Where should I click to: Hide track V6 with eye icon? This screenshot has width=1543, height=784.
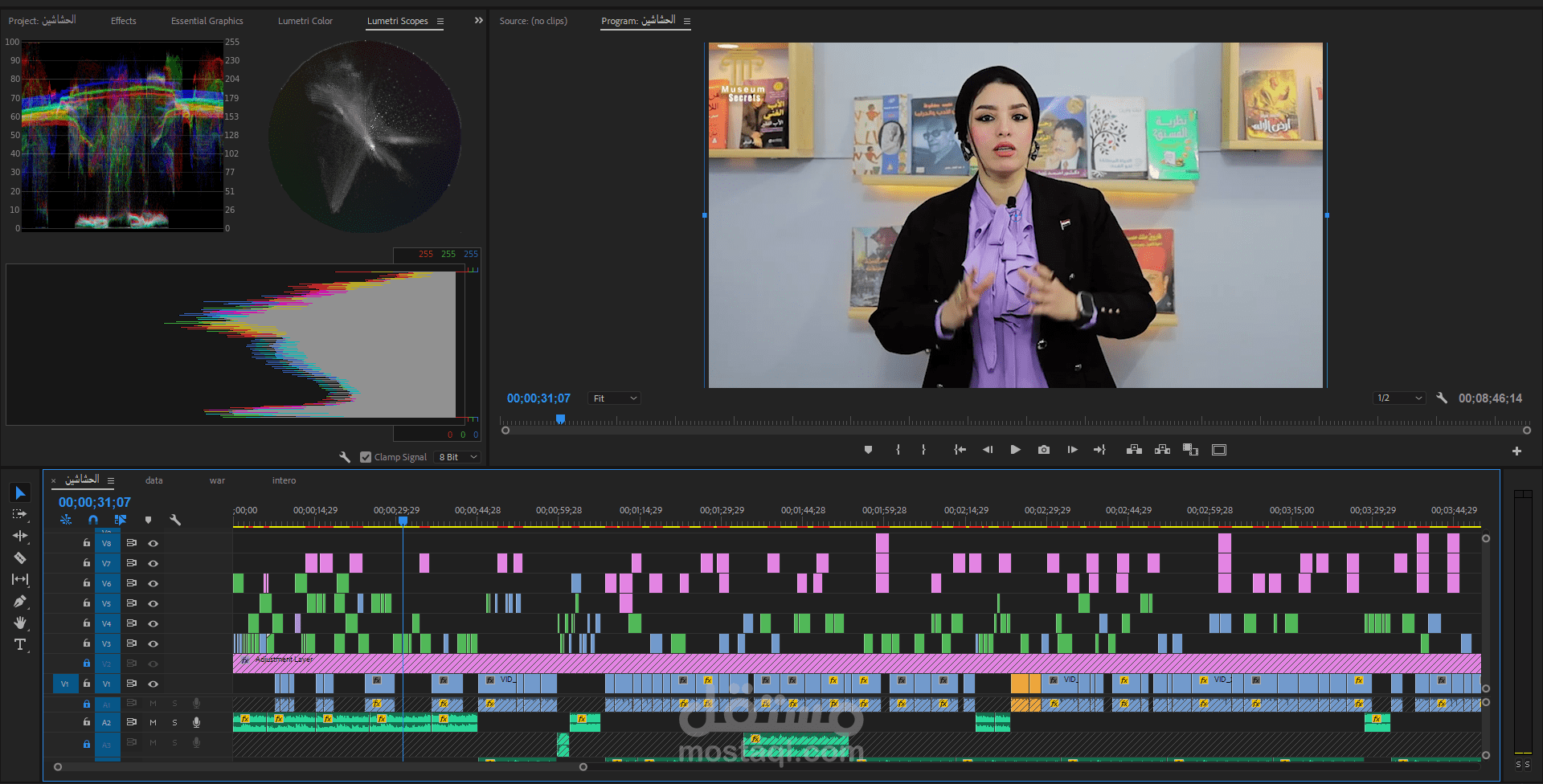coord(153,583)
